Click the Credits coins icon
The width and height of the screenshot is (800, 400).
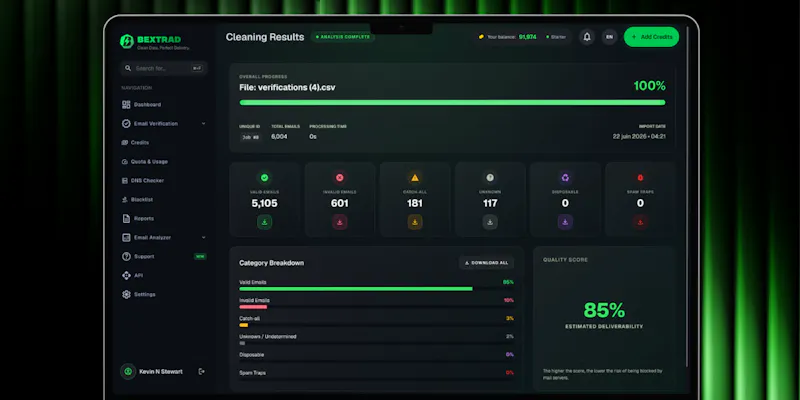(124, 143)
